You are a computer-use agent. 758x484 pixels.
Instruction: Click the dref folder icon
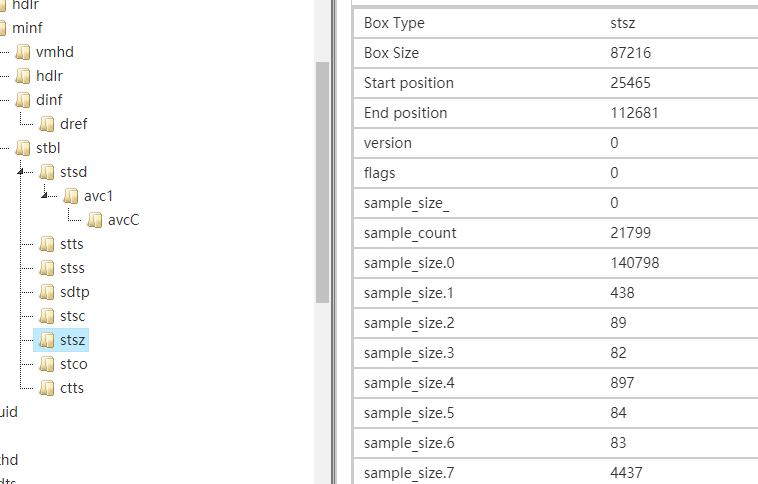coord(47,124)
